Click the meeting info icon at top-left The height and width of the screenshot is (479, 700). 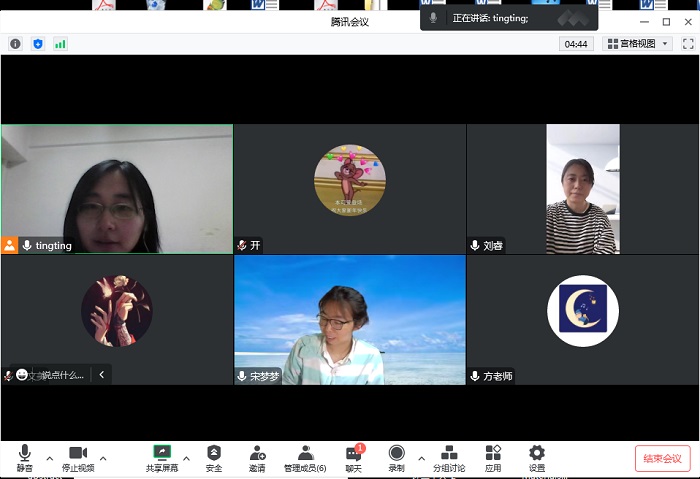15,44
